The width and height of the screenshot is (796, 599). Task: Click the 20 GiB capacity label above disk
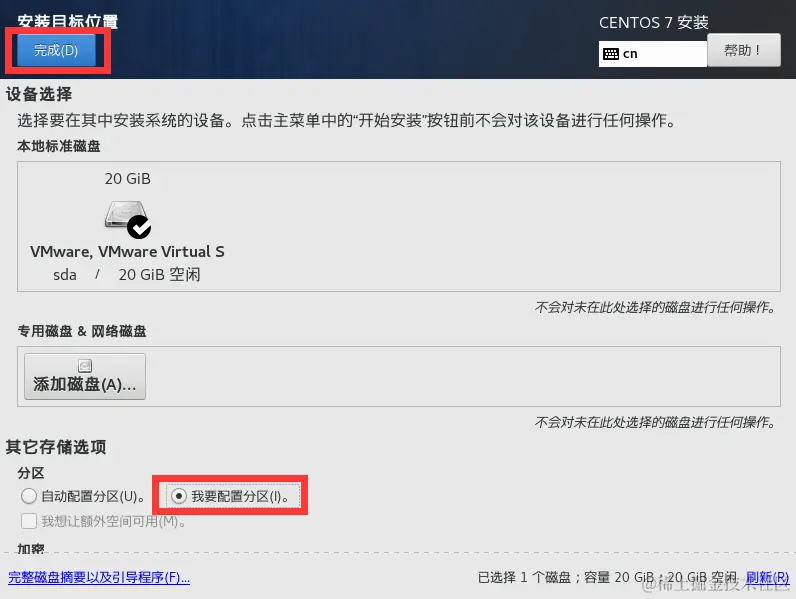pos(127,179)
